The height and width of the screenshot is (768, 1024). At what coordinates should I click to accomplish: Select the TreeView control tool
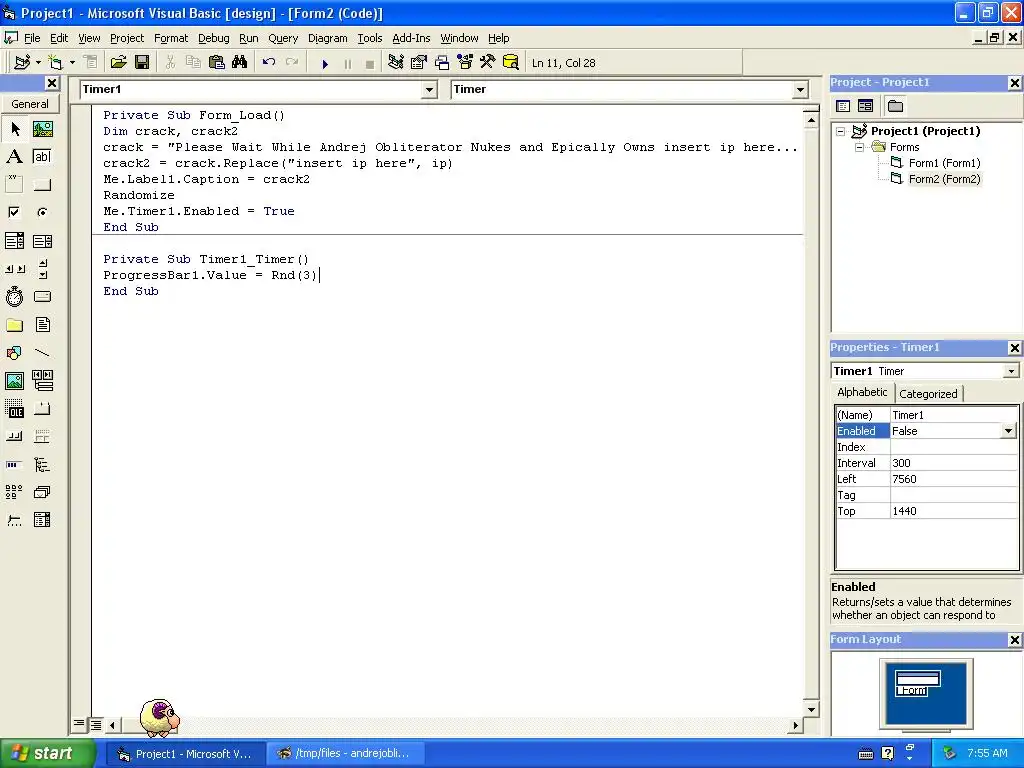click(x=42, y=464)
